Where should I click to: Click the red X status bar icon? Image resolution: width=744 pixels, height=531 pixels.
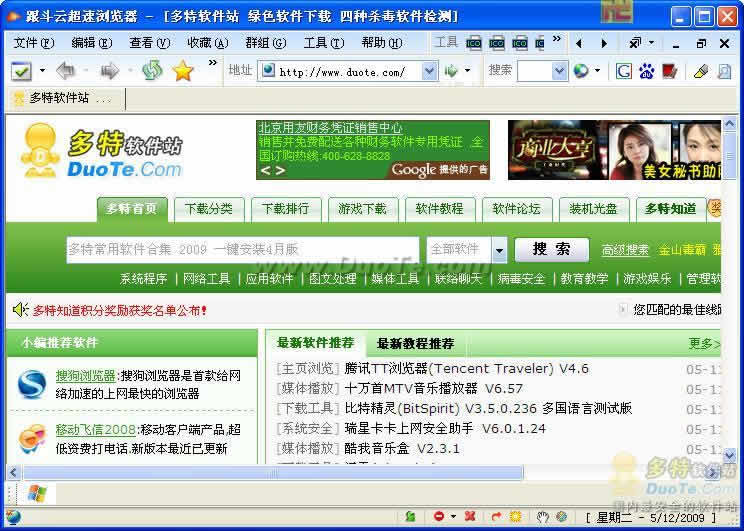[x=470, y=516]
